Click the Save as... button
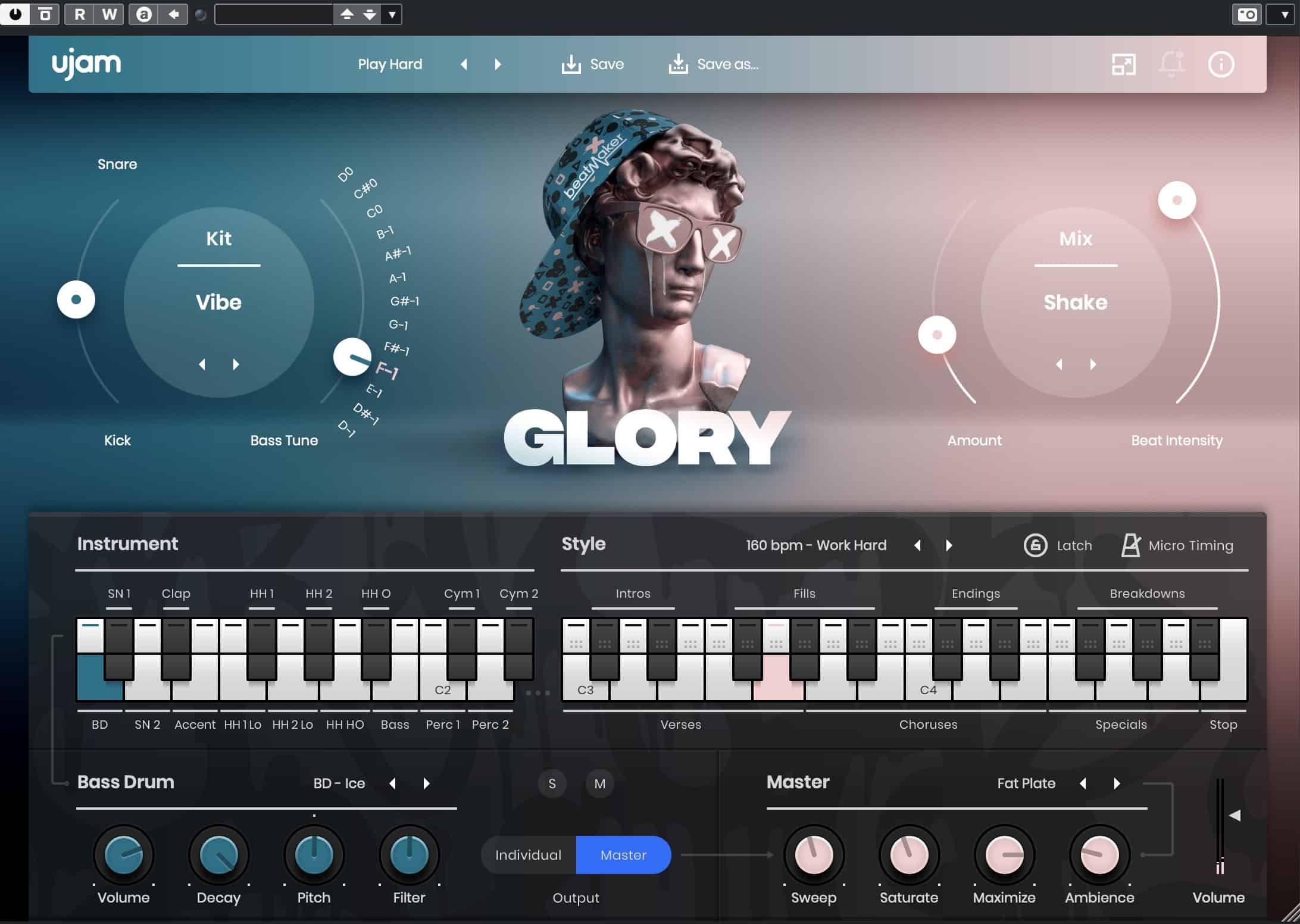This screenshot has width=1300, height=924. [713, 64]
